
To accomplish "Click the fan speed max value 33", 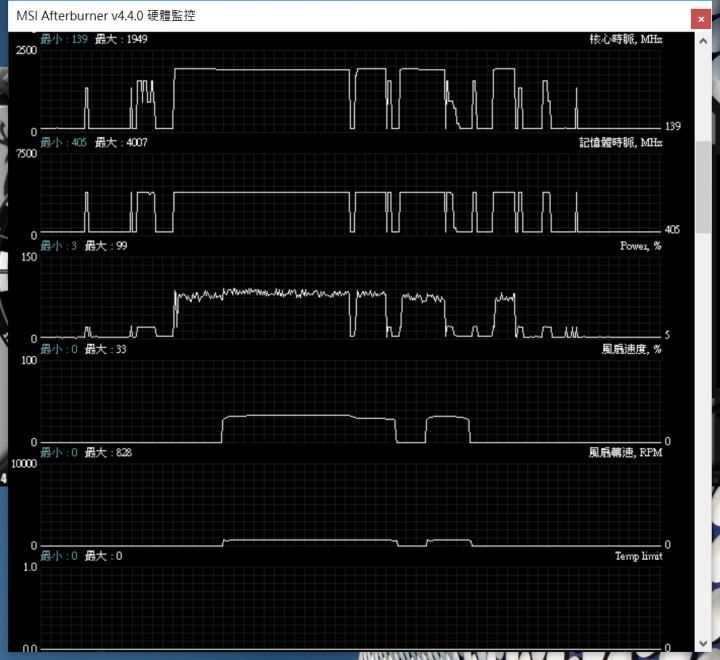I will click(121, 349).
